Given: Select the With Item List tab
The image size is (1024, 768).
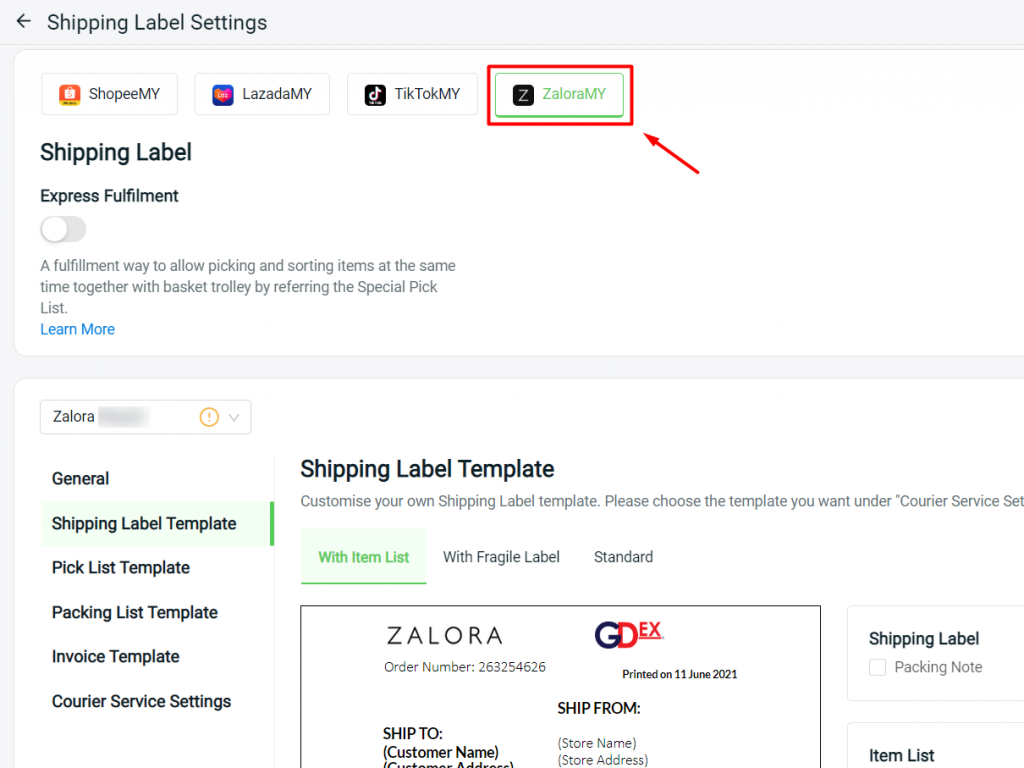Looking at the screenshot, I should pyautogui.click(x=363, y=556).
